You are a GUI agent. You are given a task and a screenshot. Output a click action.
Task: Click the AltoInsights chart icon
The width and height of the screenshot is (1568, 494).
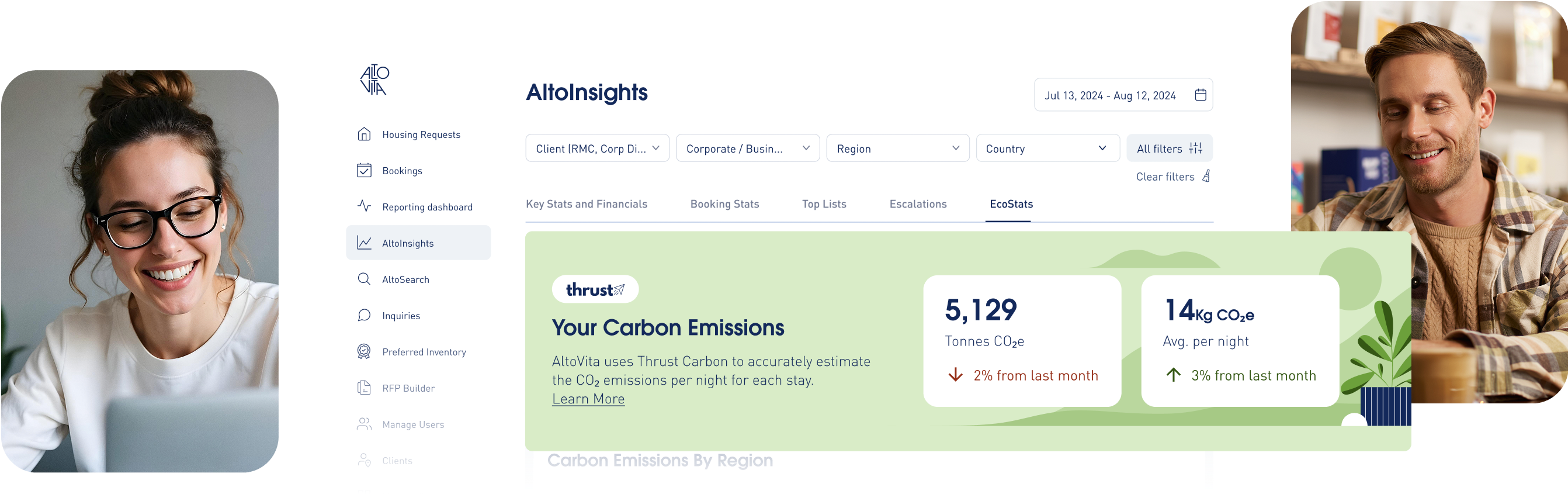(x=364, y=243)
